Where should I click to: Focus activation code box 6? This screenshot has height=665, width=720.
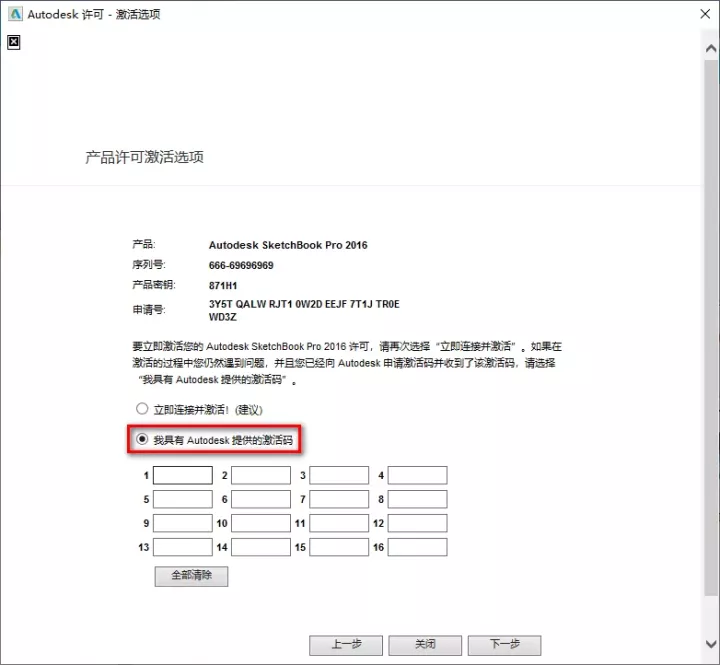[260, 499]
